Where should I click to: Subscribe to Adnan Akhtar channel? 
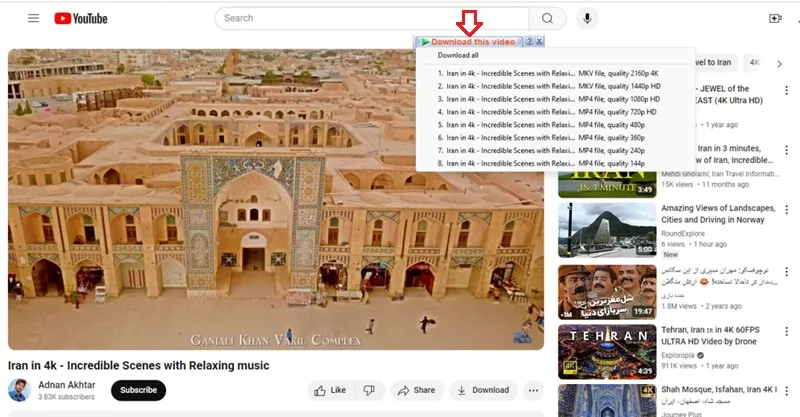pos(138,390)
